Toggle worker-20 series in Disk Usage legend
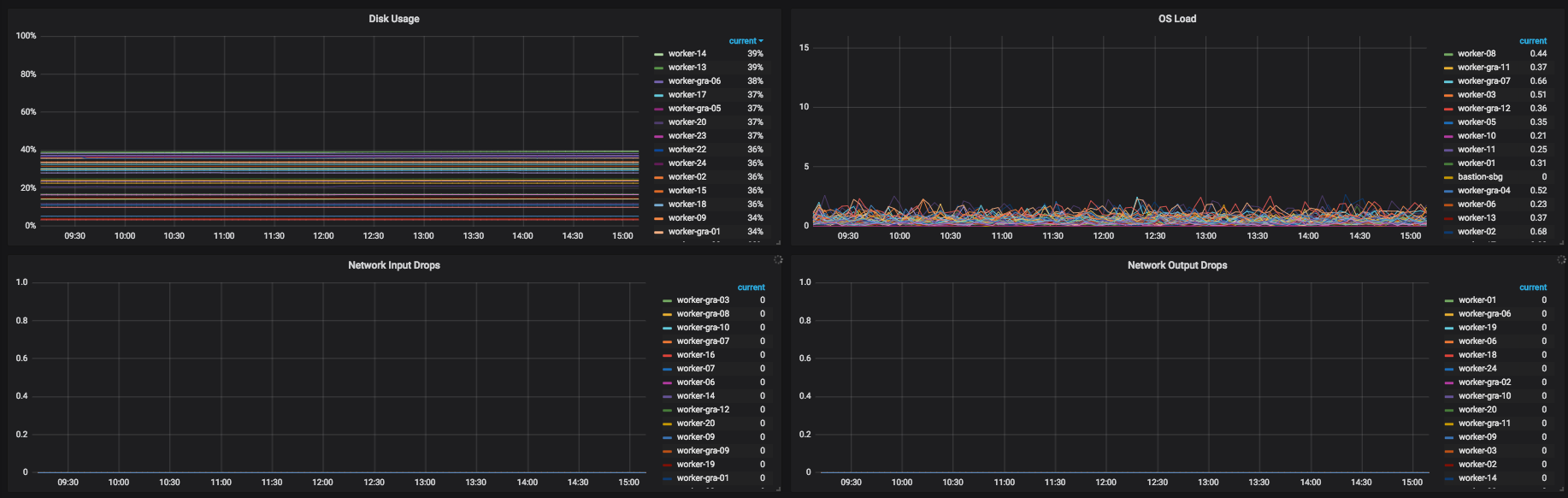Image resolution: width=1568 pixels, height=498 pixels. (687, 122)
